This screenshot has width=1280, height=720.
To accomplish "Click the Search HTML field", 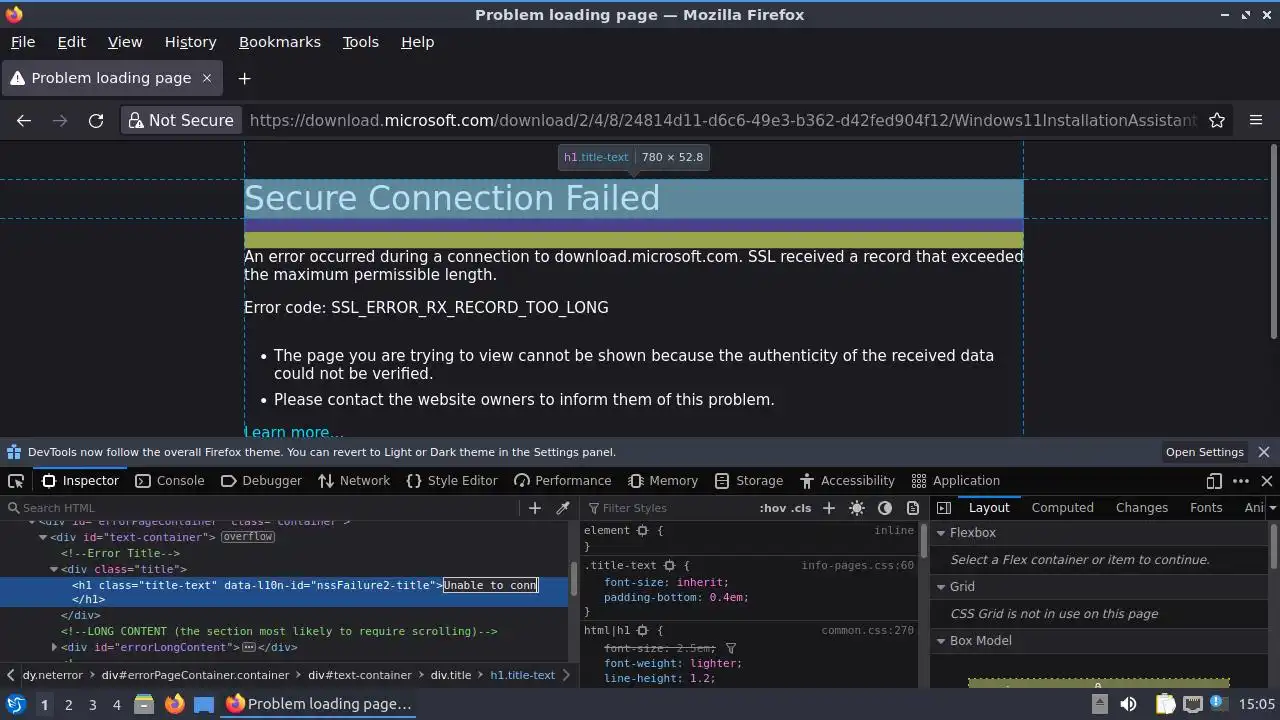I will pyautogui.click(x=265, y=508).
